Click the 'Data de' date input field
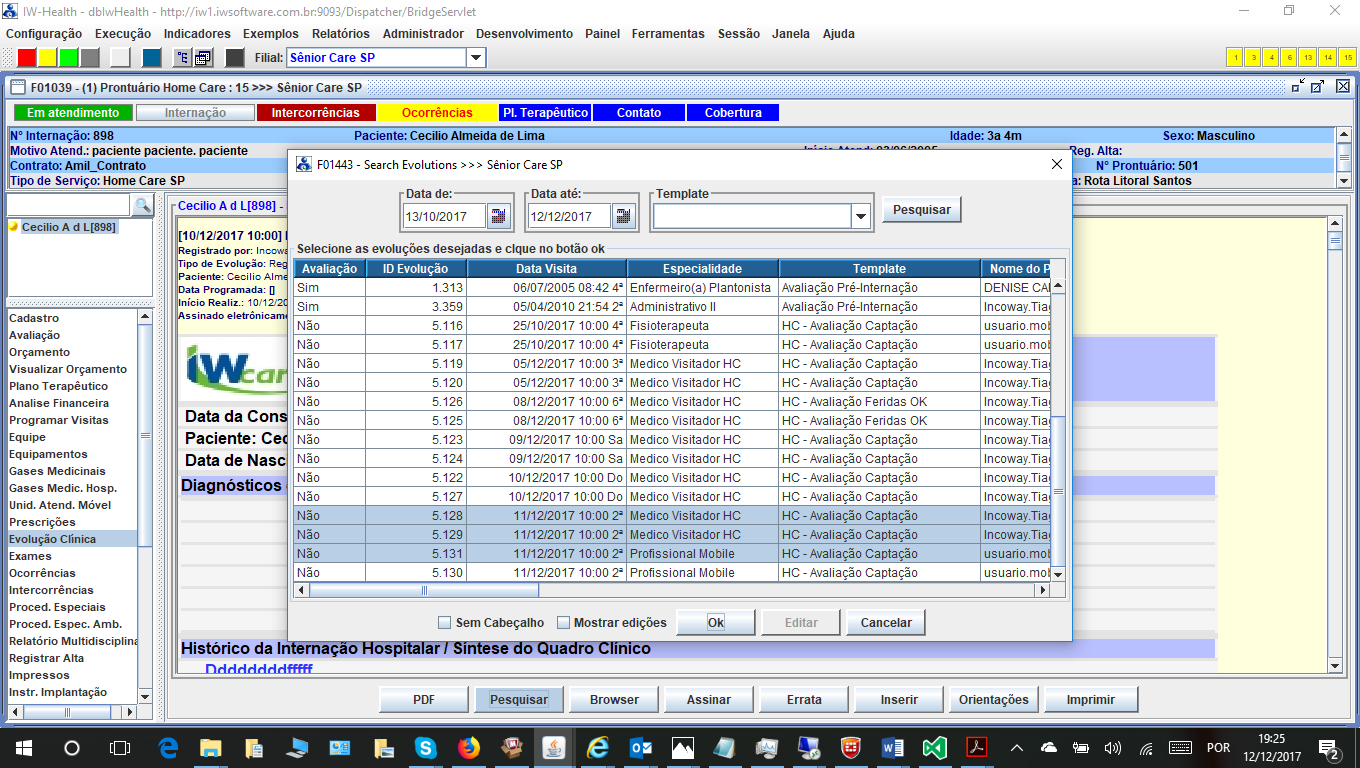Viewport: 1360px width, 768px height. click(444, 216)
